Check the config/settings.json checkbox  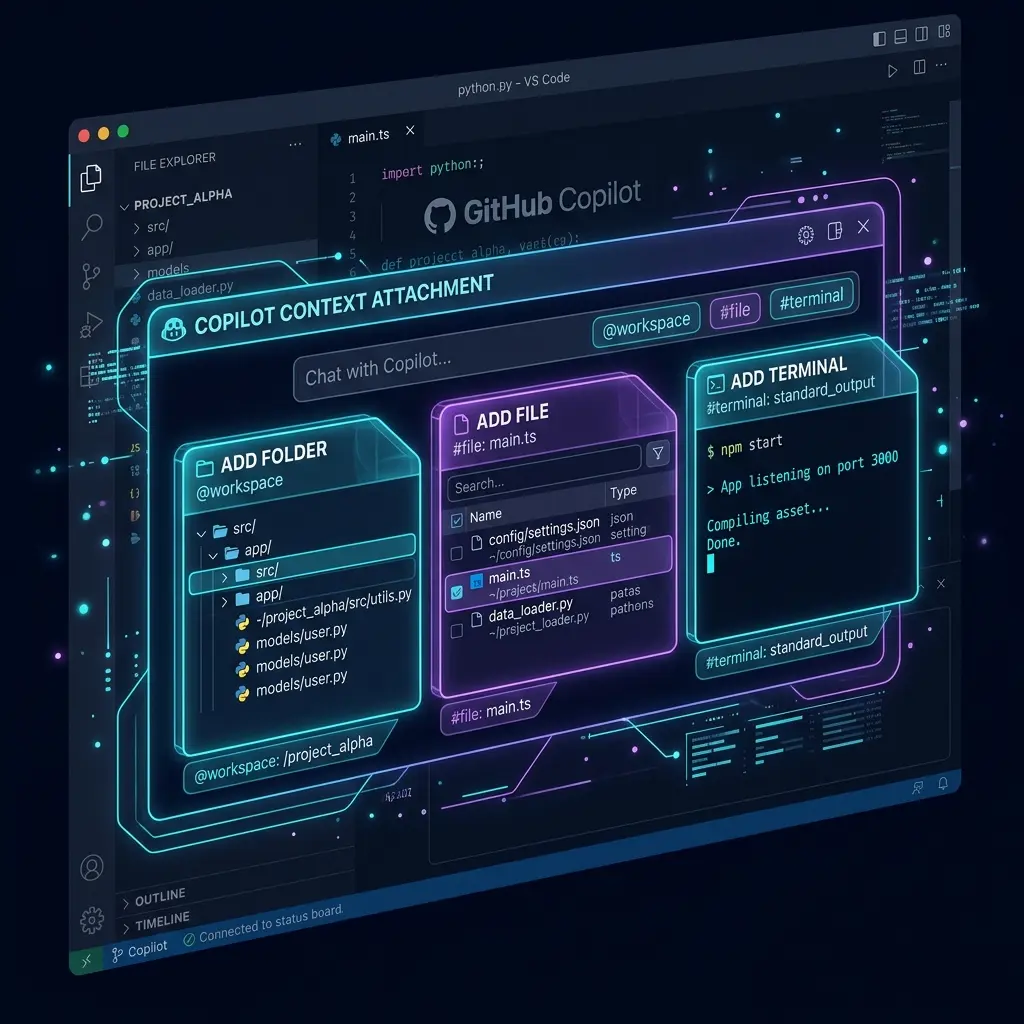pyautogui.click(x=456, y=553)
